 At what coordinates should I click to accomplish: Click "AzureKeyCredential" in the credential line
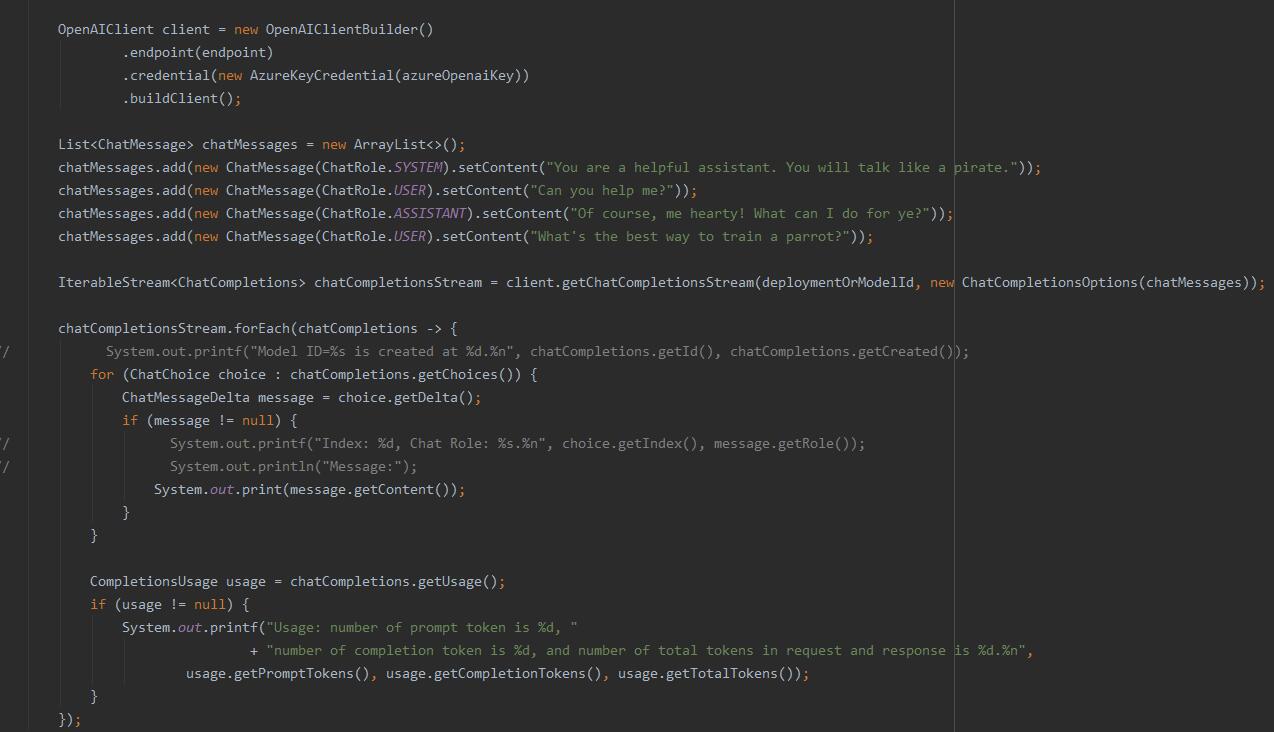coord(321,75)
